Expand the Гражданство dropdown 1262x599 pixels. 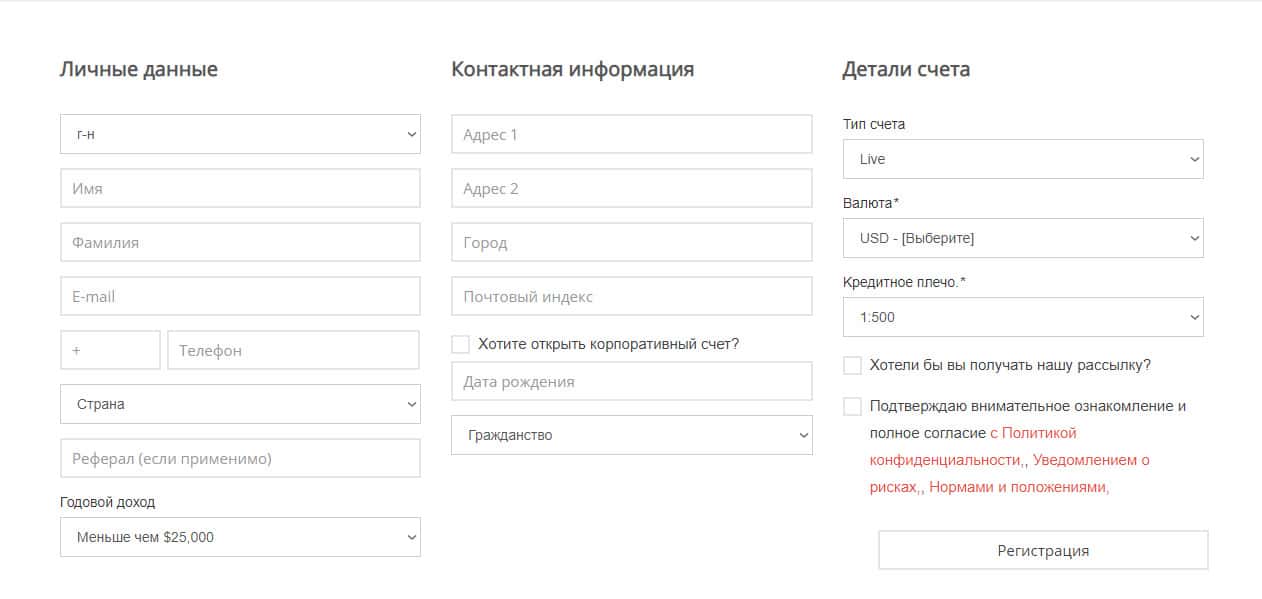631,435
